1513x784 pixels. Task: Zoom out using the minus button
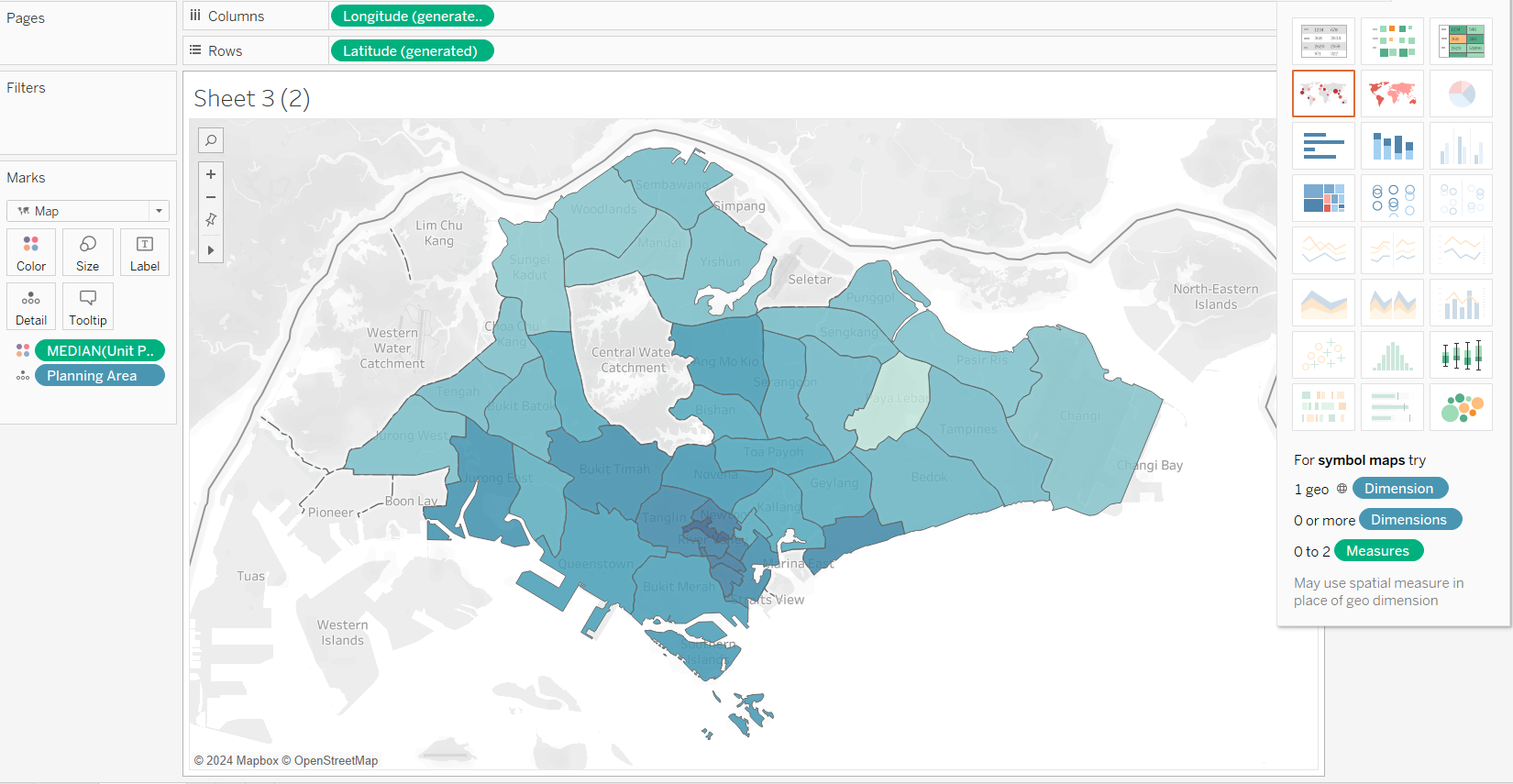(211, 197)
